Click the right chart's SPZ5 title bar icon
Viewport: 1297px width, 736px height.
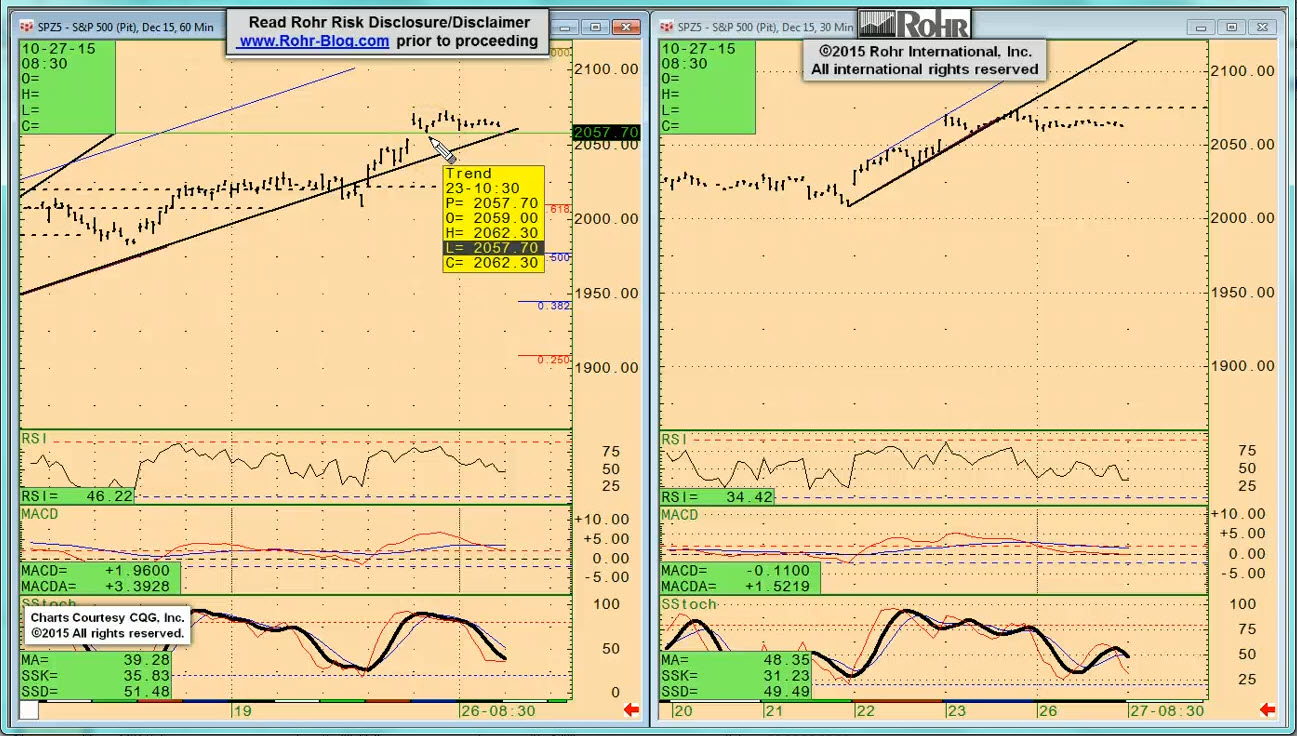click(667, 27)
